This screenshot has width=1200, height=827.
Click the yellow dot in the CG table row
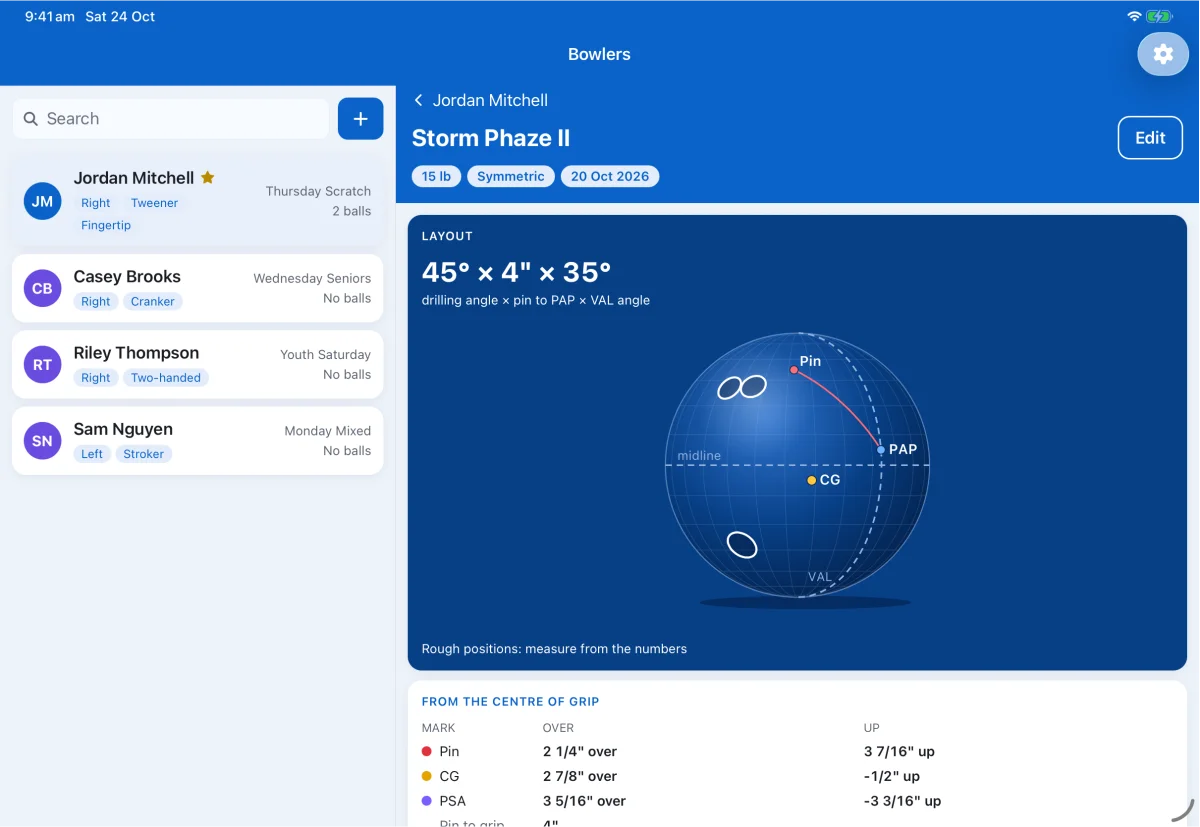click(x=427, y=776)
